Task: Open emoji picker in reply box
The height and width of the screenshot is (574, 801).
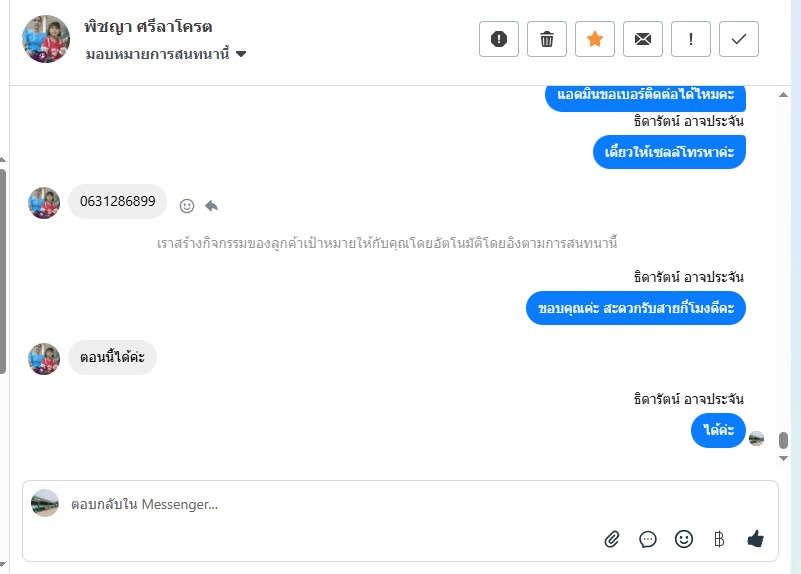Action: click(684, 539)
